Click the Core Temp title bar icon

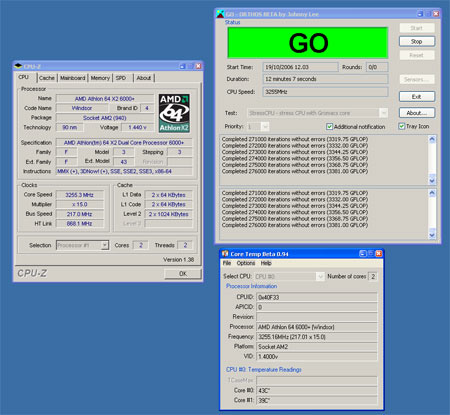click(x=225, y=254)
